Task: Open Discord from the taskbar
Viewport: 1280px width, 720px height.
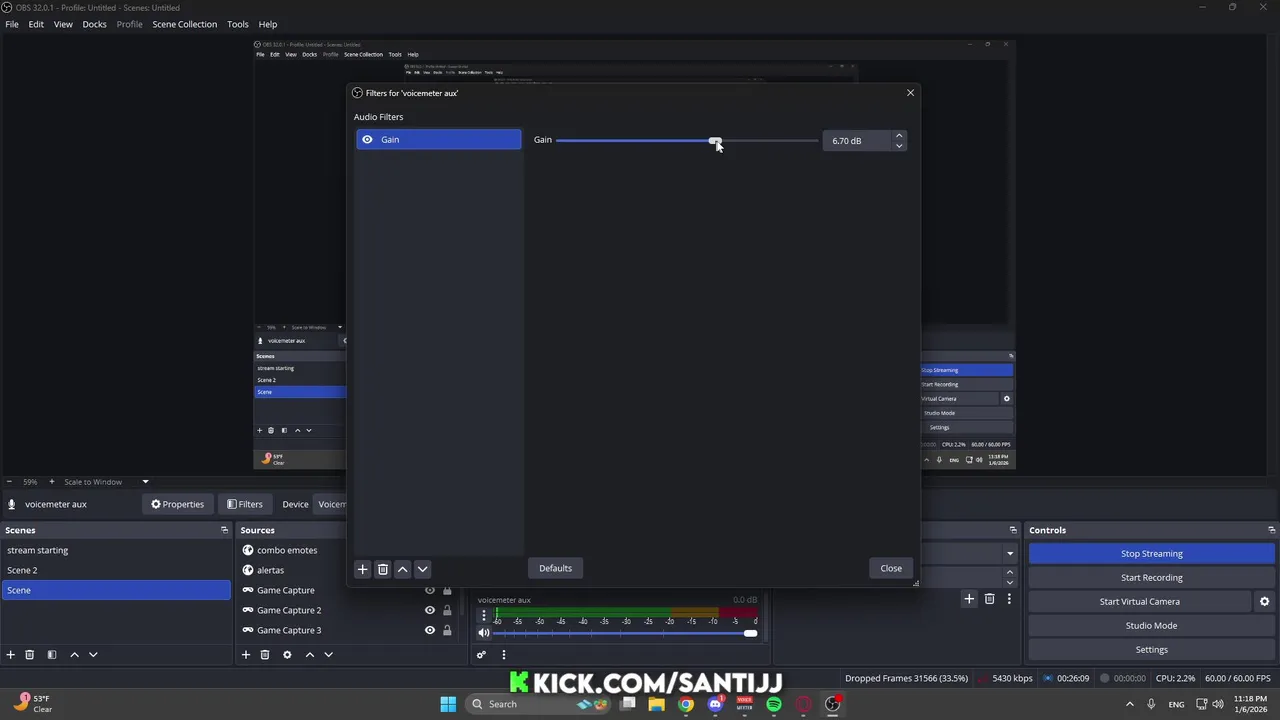Action: tap(715, 704)
